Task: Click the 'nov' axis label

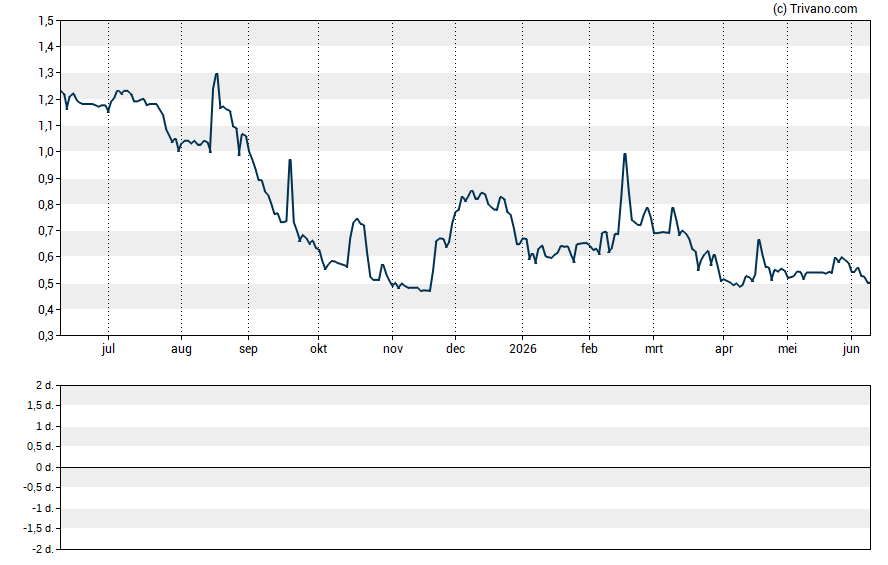Action: coord(393,348)
